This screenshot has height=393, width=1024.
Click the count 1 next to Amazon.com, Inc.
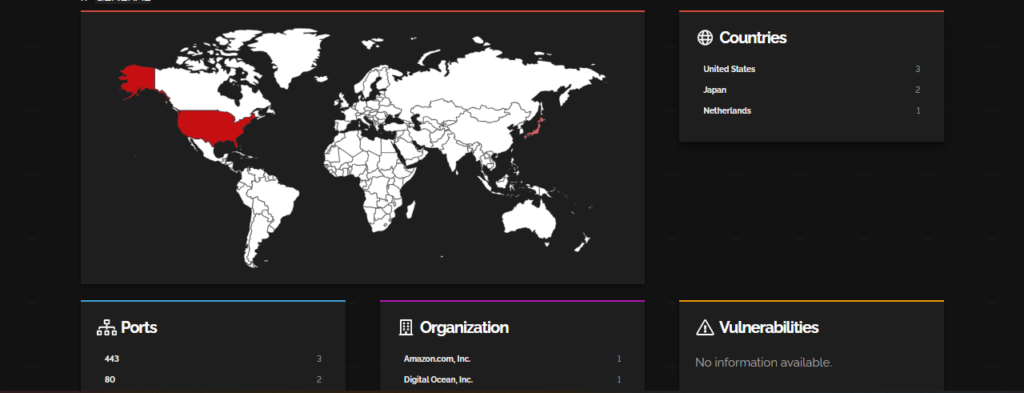point(618,359)
